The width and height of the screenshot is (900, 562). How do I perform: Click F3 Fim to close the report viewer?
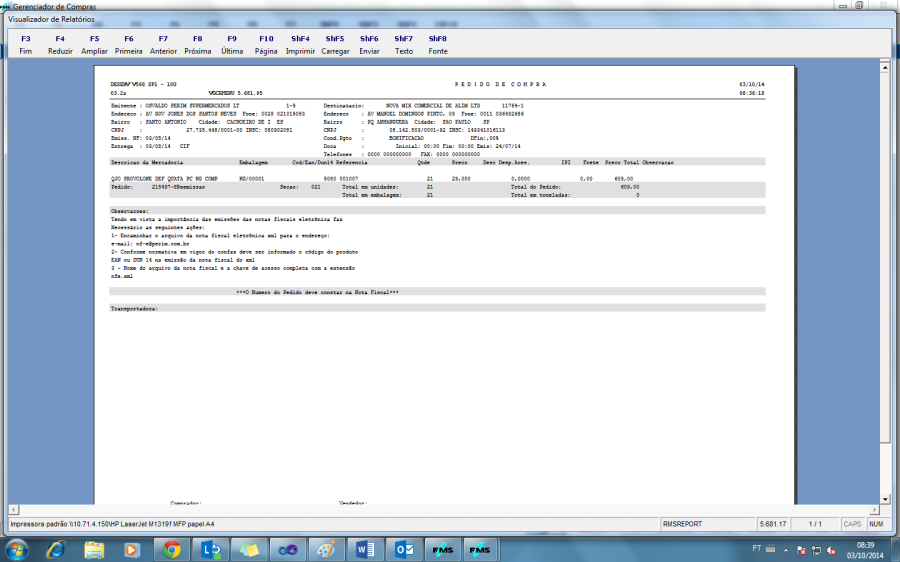pyautogui.click(x=26, y=45)
